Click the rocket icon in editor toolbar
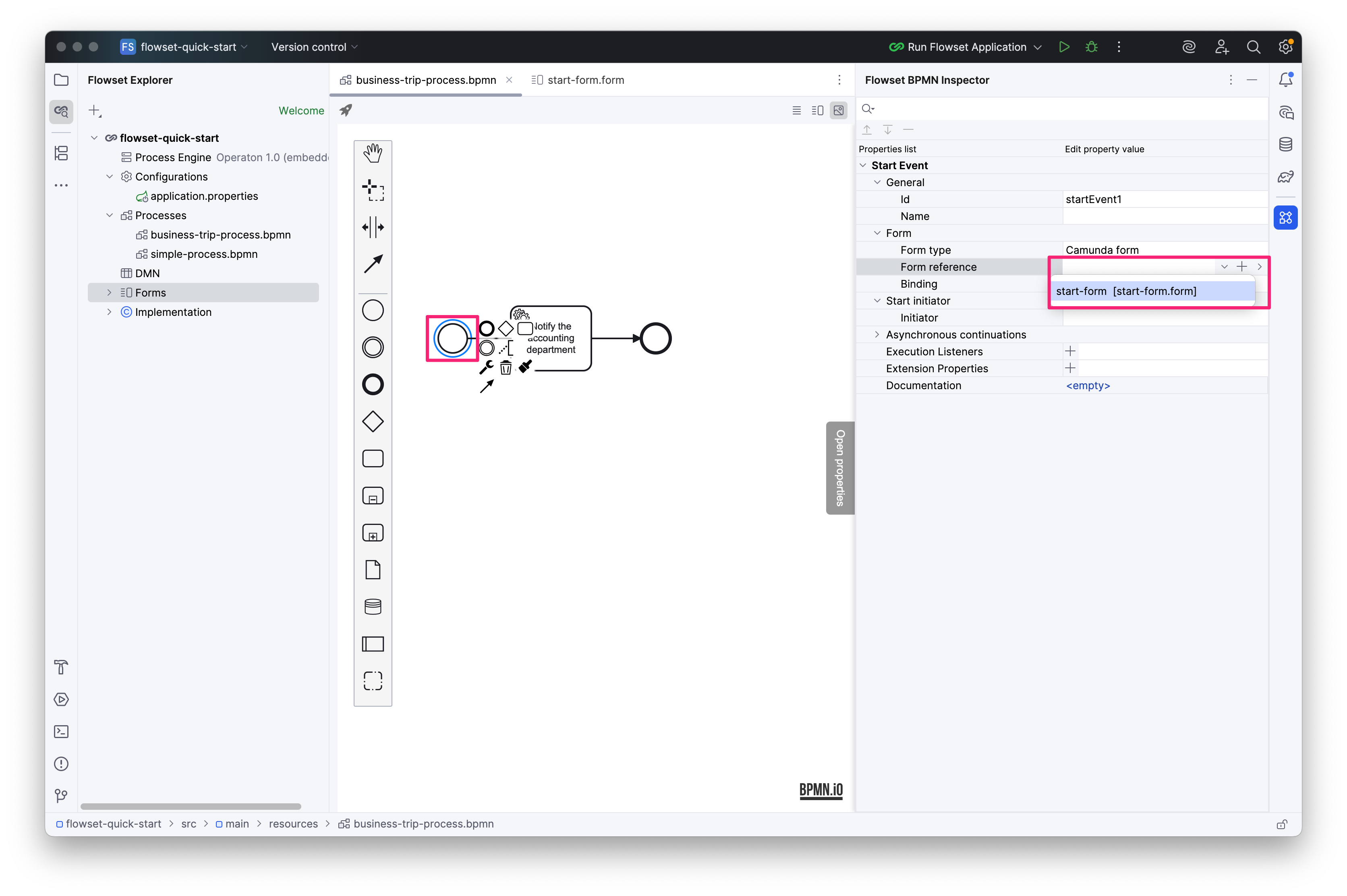The height and width of the screenshot is (896, 1347). coord(346,110)
